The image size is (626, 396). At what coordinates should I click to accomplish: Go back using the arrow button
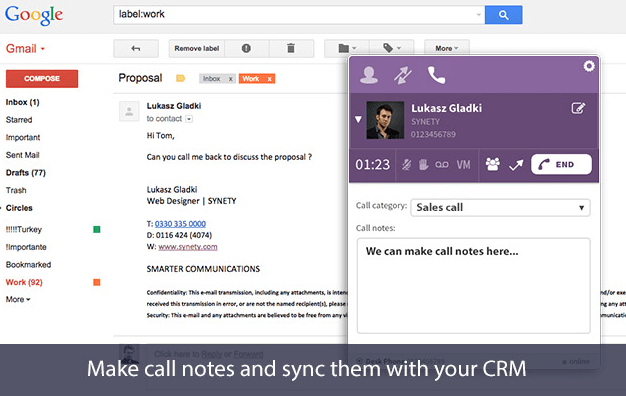click(x=136, y=48)
